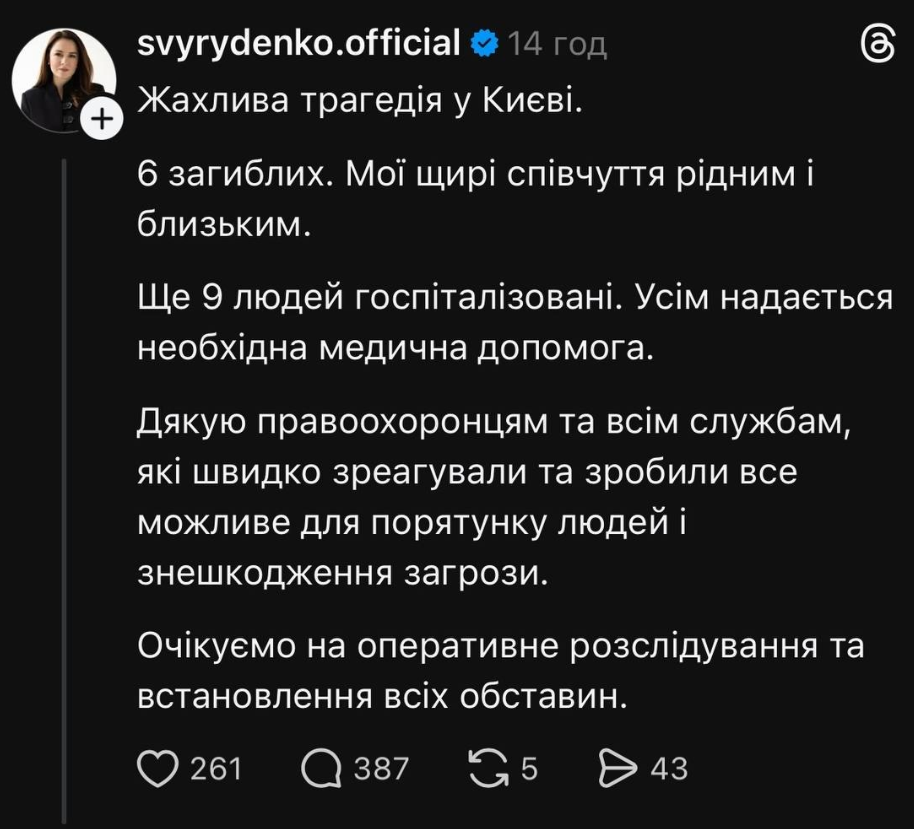Screen dimensions: 914x829
Task: Open the svyrydenko.official profile link
Action: (x=298, y=44)
